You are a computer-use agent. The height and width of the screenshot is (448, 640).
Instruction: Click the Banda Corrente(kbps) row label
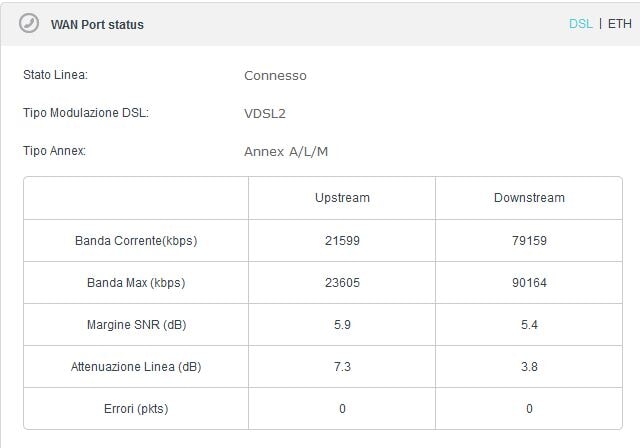[x=136, y=241]
